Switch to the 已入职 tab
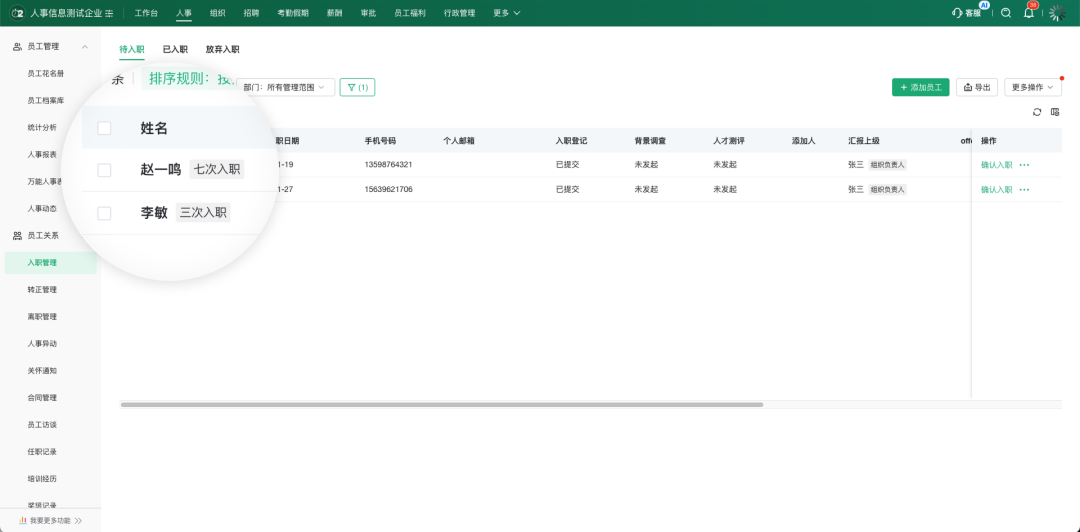This screenshot has height=532, width=1080. coord(175,49)
